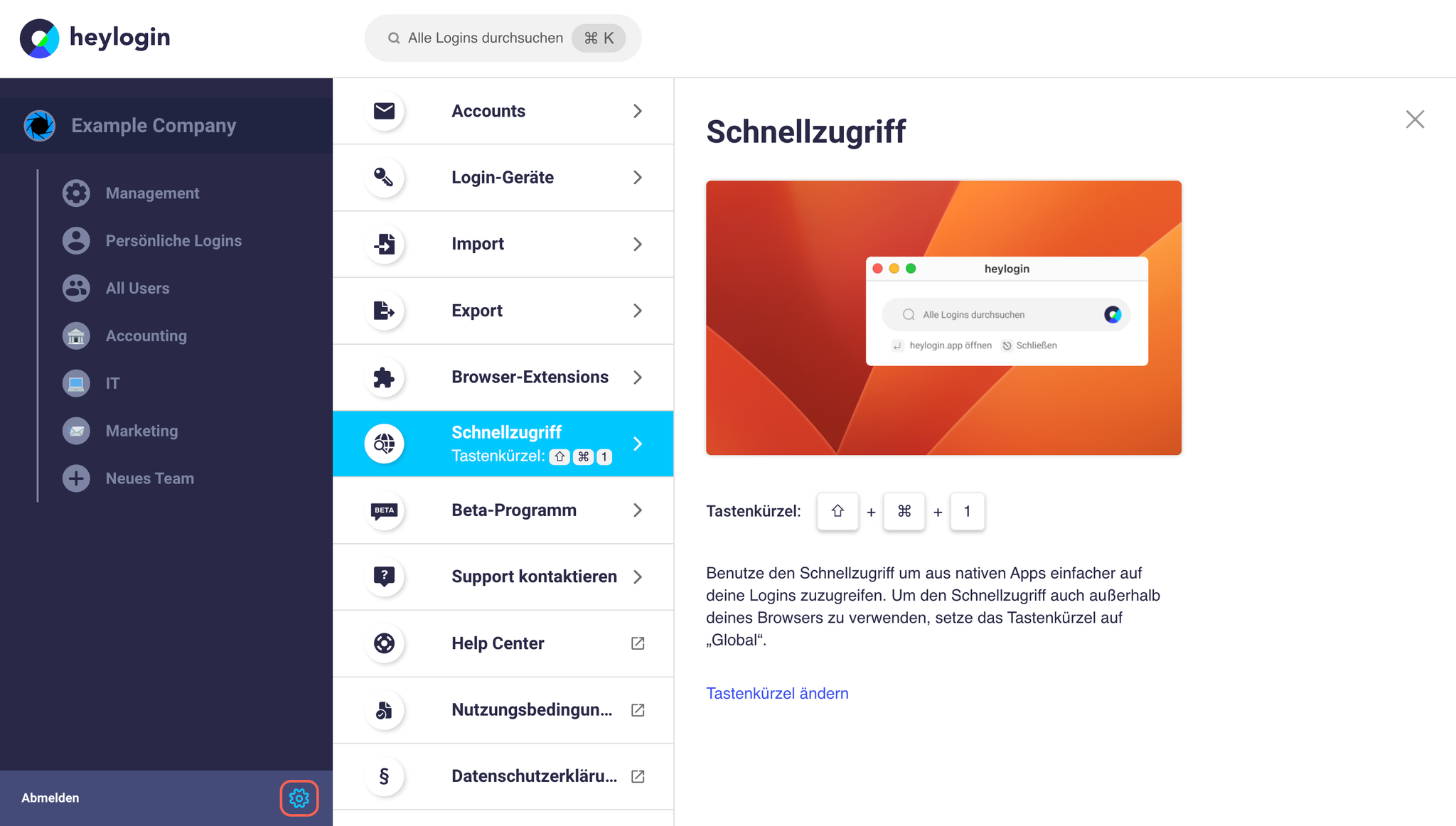Click the heylogin wordmark text
This screenshot has height=826, width=1456.
click(120, 38)
